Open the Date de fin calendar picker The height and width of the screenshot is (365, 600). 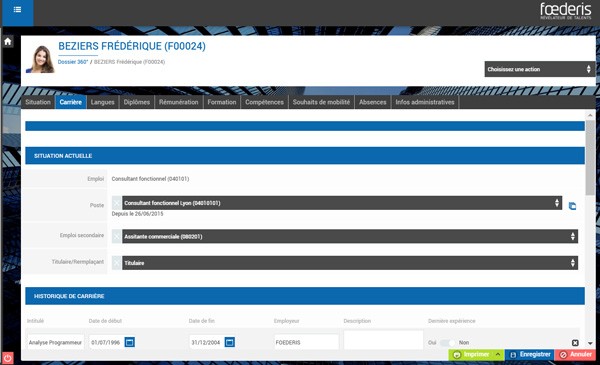[230, 342]
